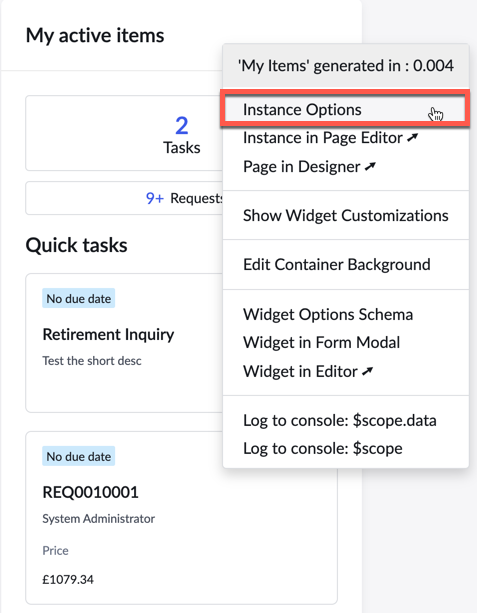This screenshot has width=477, height=613.
Task: Click the System Administrator text
Action: click(99, 518)
